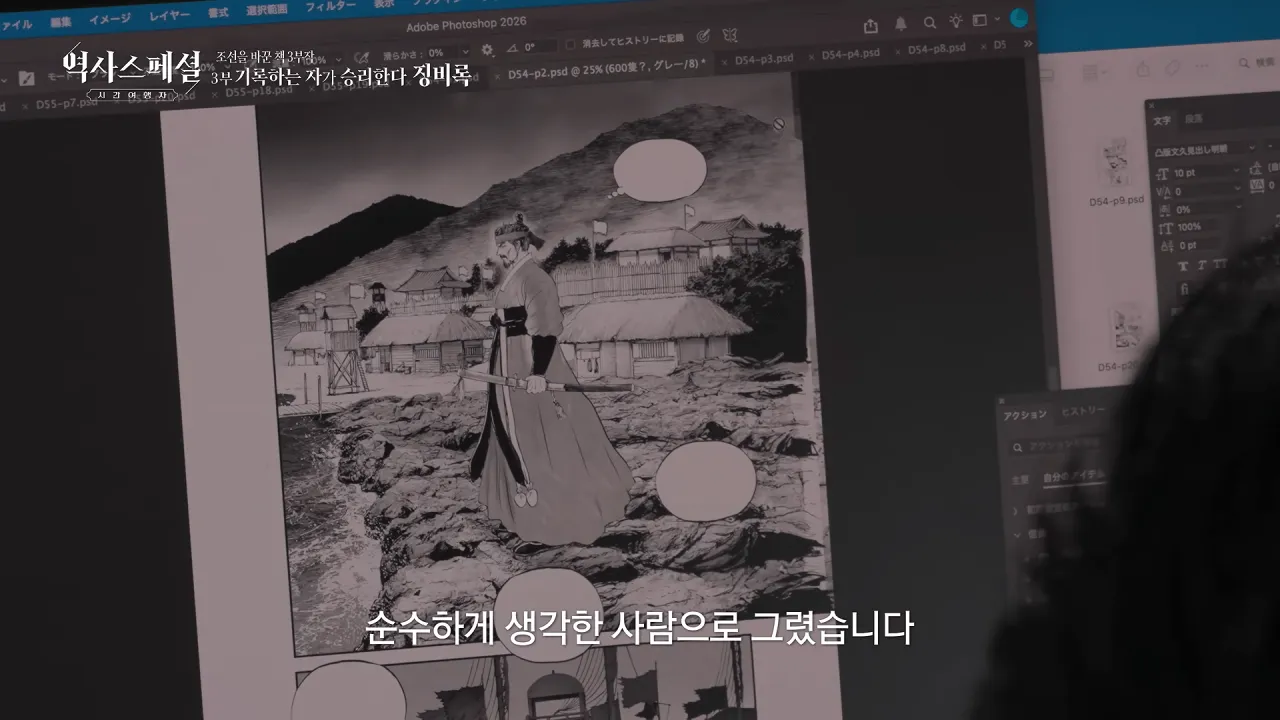
Task: Toggle faux bold in Character panel
Action: pyautogui.click(x=1183, y=265)
